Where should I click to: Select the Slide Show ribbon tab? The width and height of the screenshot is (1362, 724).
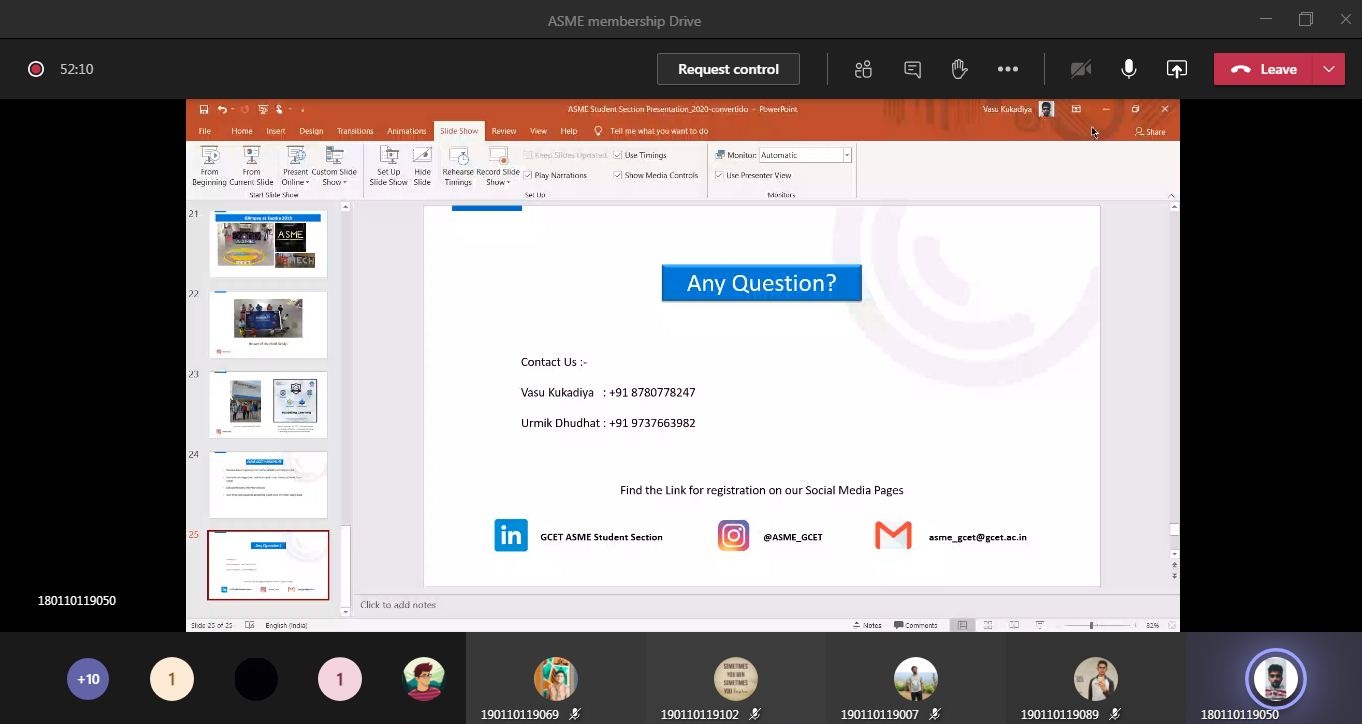click(x=459, y=131)
